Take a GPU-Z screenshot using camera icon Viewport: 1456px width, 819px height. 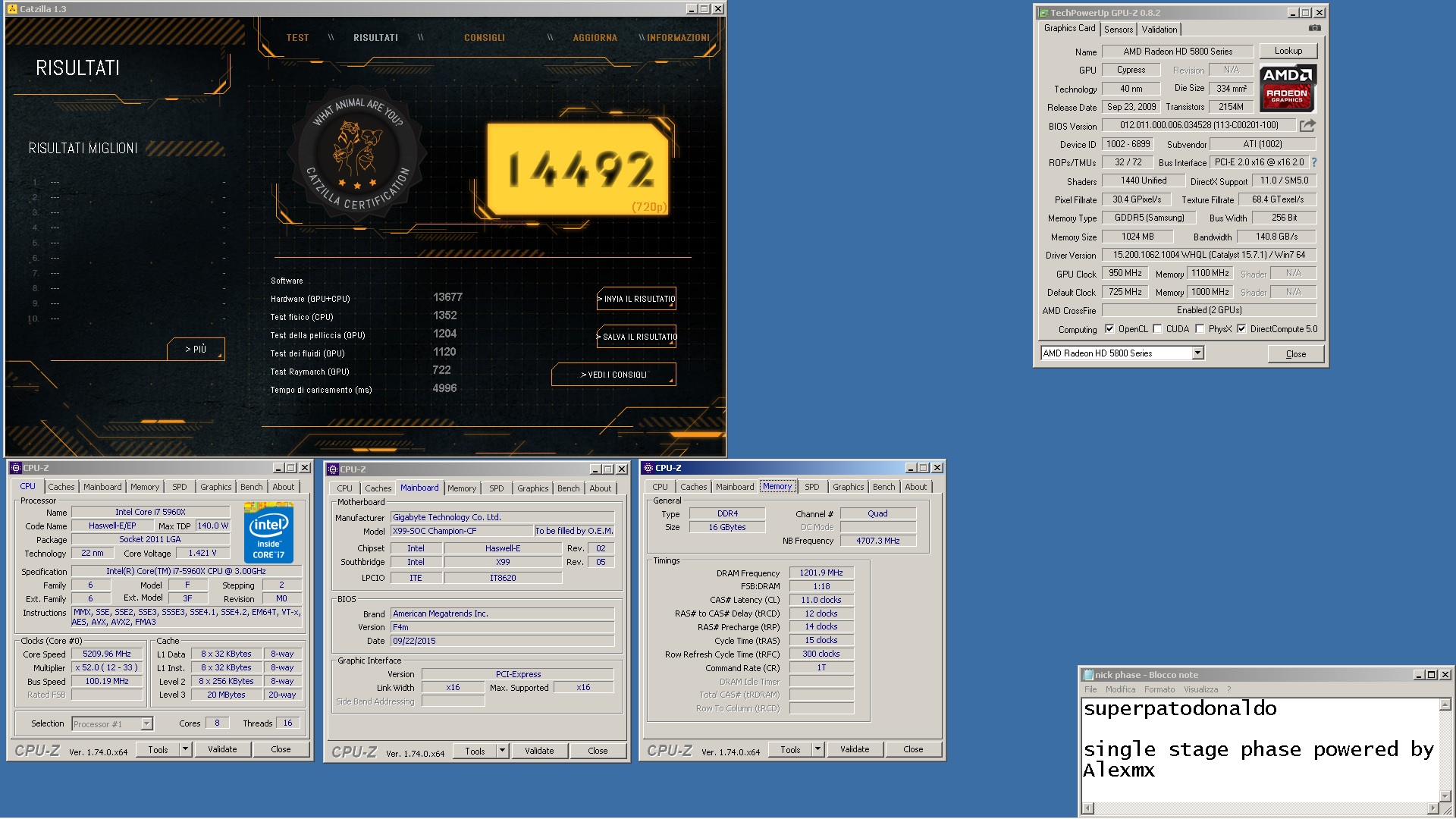(x=1315, y=28)
